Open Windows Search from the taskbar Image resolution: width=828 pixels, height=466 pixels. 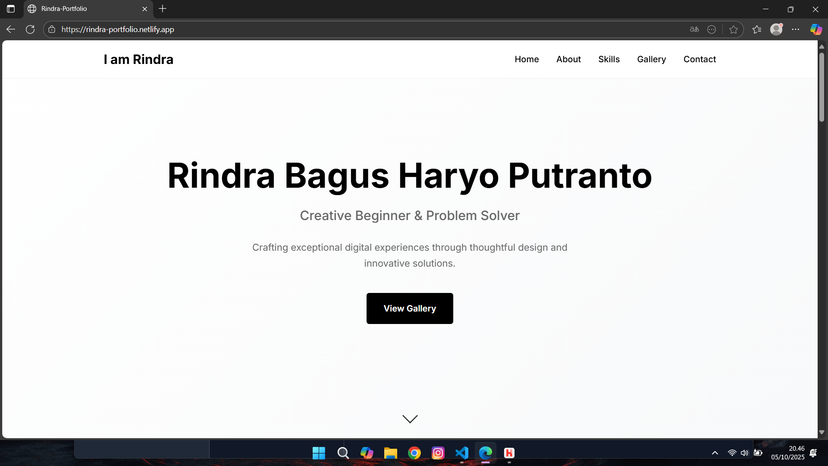pyautogui.click(x=343, y=453)
